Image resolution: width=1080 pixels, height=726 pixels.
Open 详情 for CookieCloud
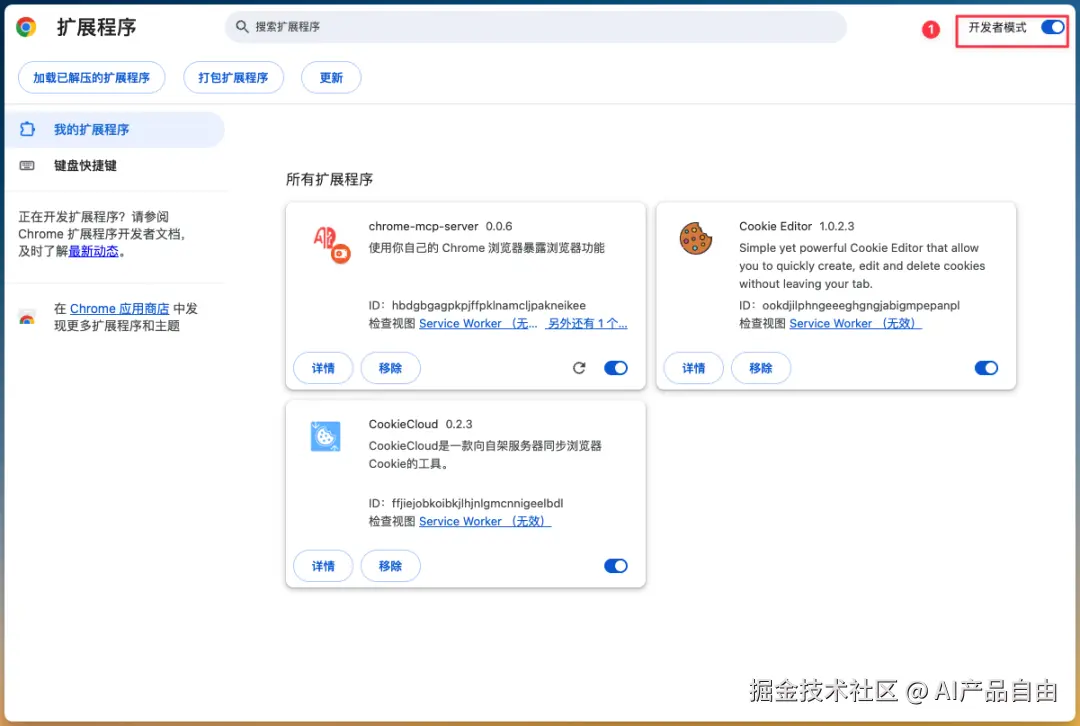point(323,566)
